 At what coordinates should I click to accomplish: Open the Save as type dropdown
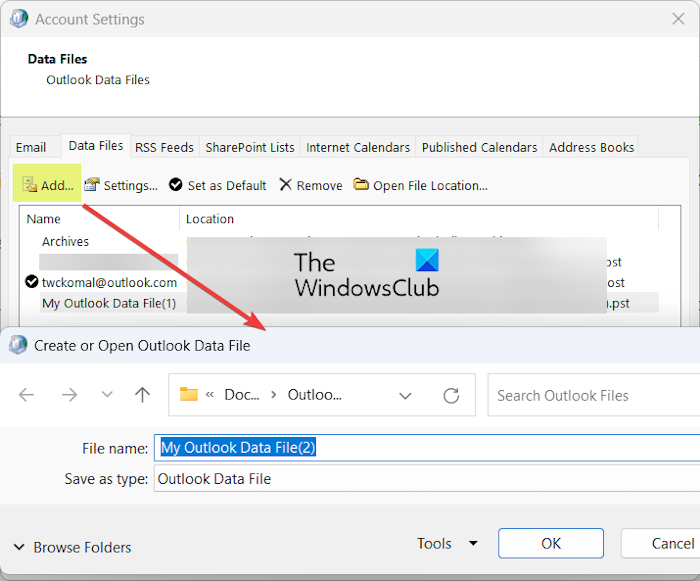point(427,478)
